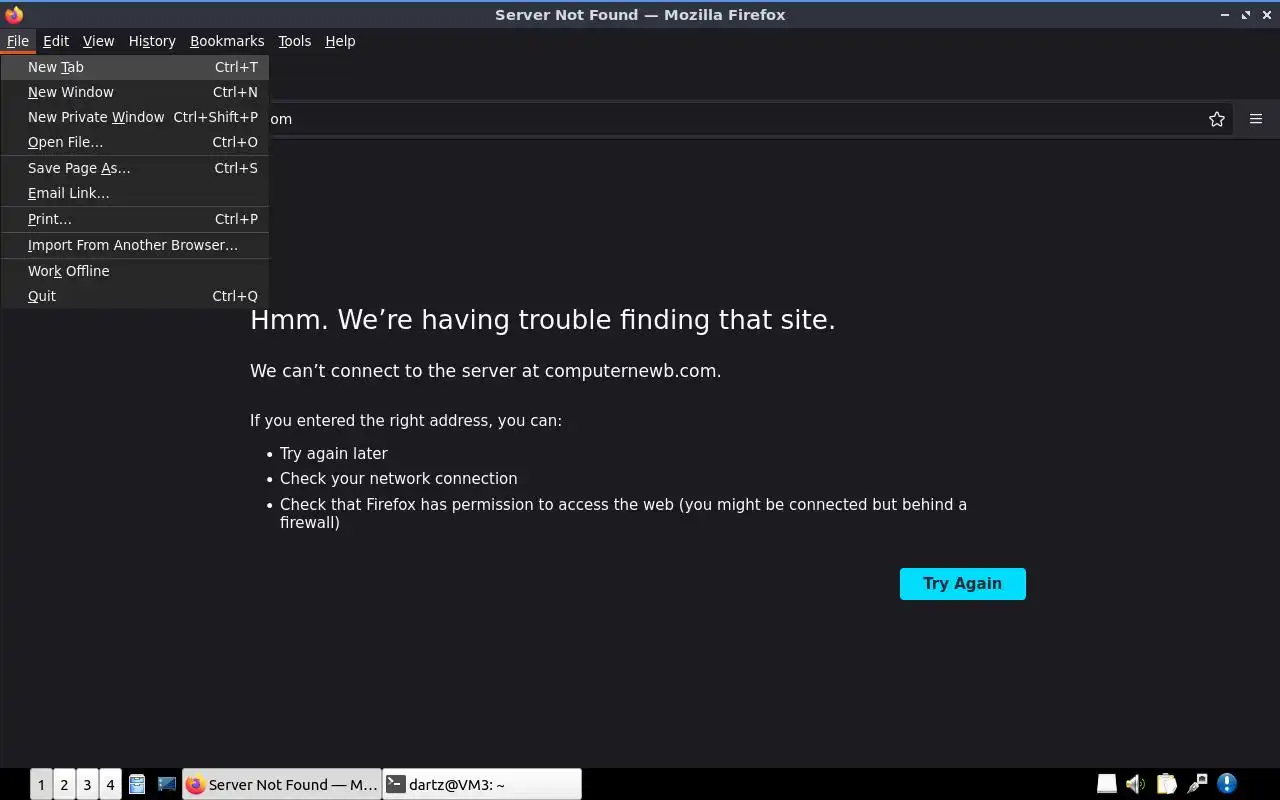1280x800 pixels.
Task: Open the Tools menu
Action: pos(295,41)
